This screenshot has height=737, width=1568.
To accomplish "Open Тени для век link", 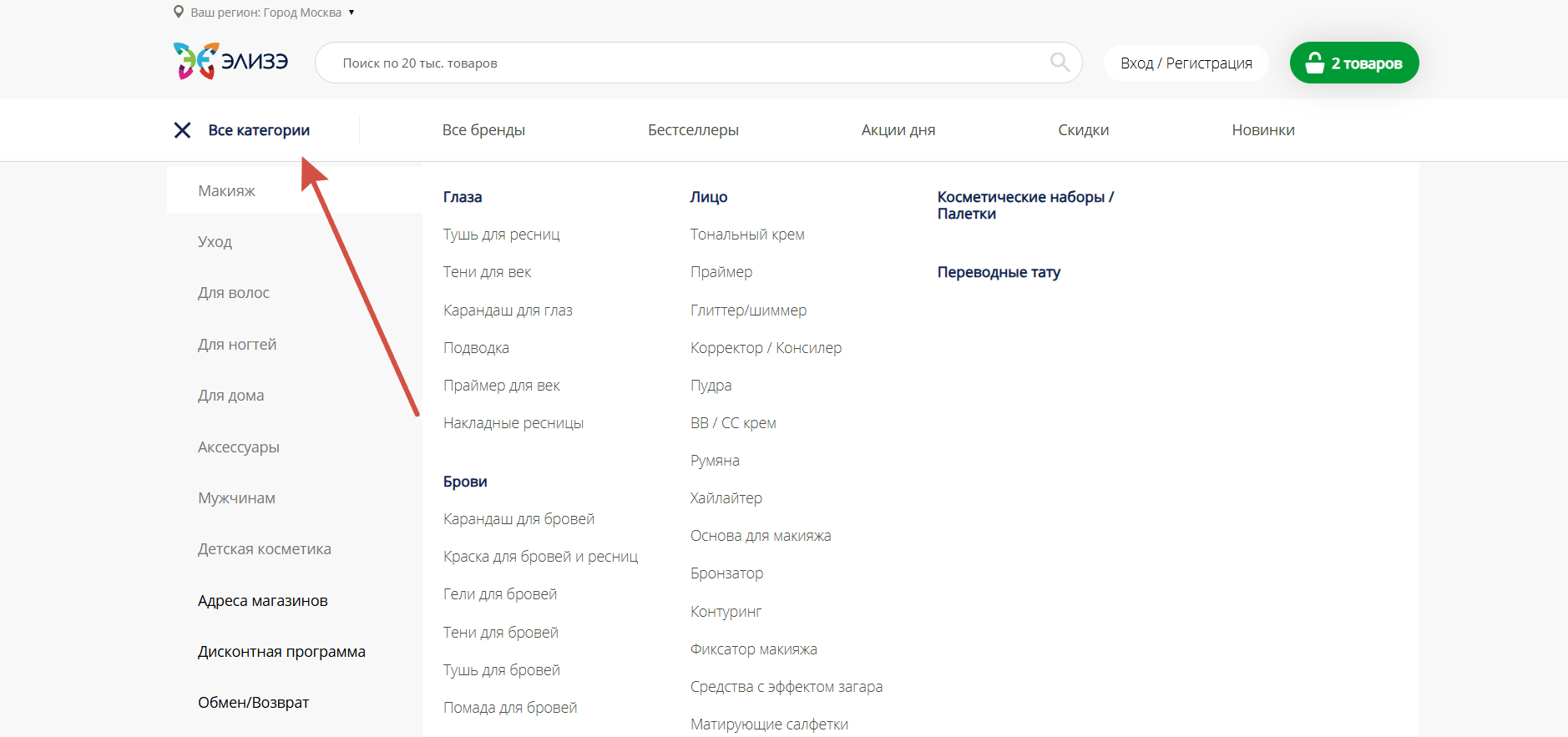I will tap(487, 272).
